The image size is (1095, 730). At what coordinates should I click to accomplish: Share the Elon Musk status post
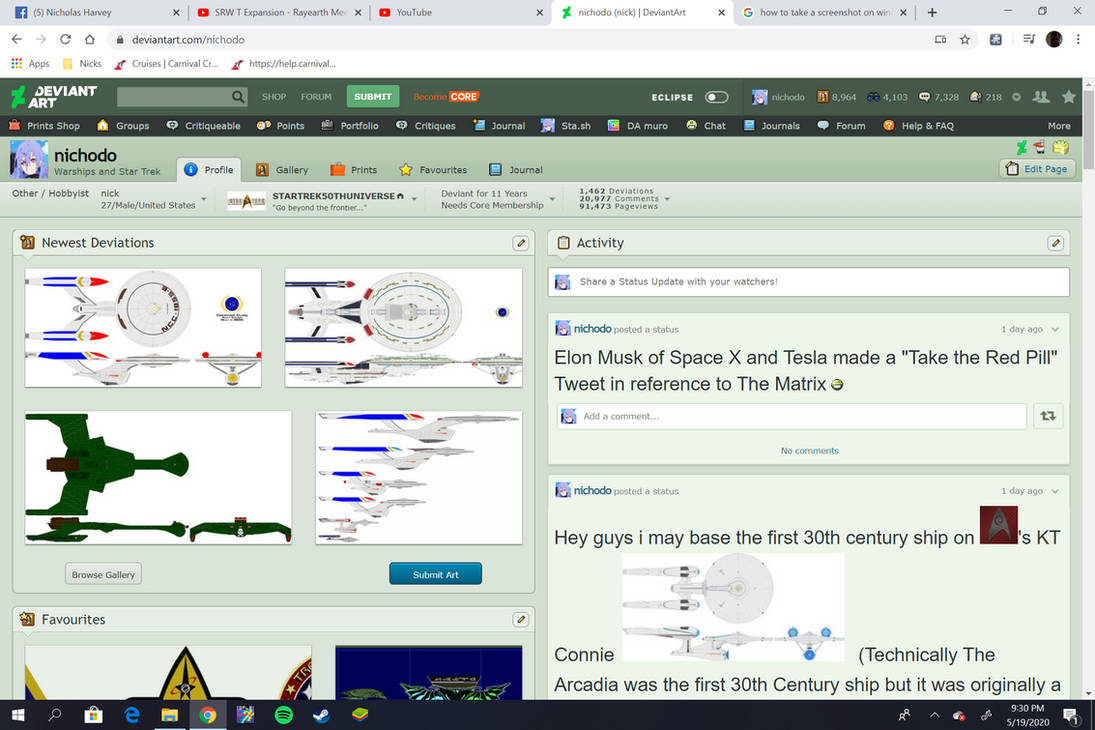(1048, 416)
